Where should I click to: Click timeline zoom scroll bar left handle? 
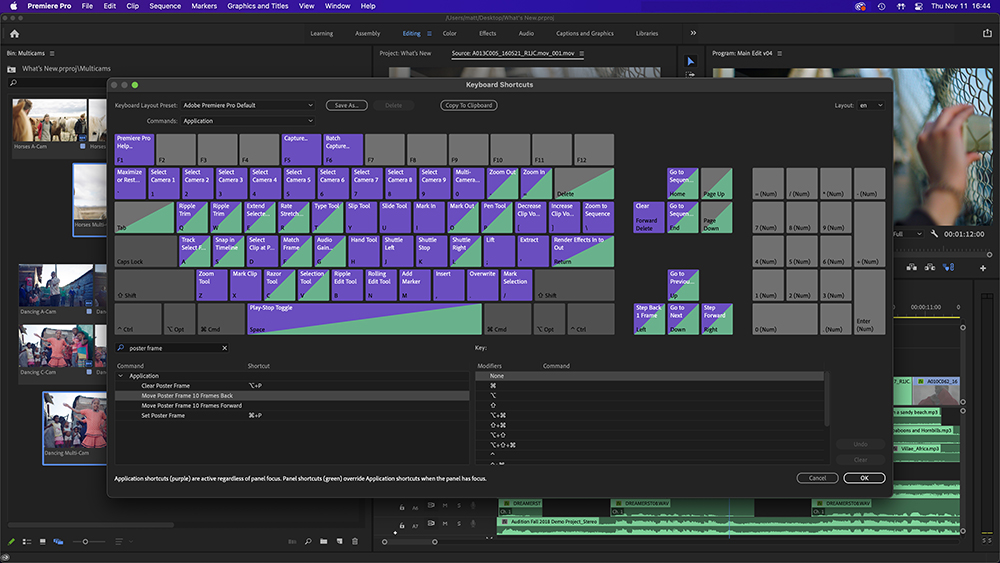(x=385, y=542)
